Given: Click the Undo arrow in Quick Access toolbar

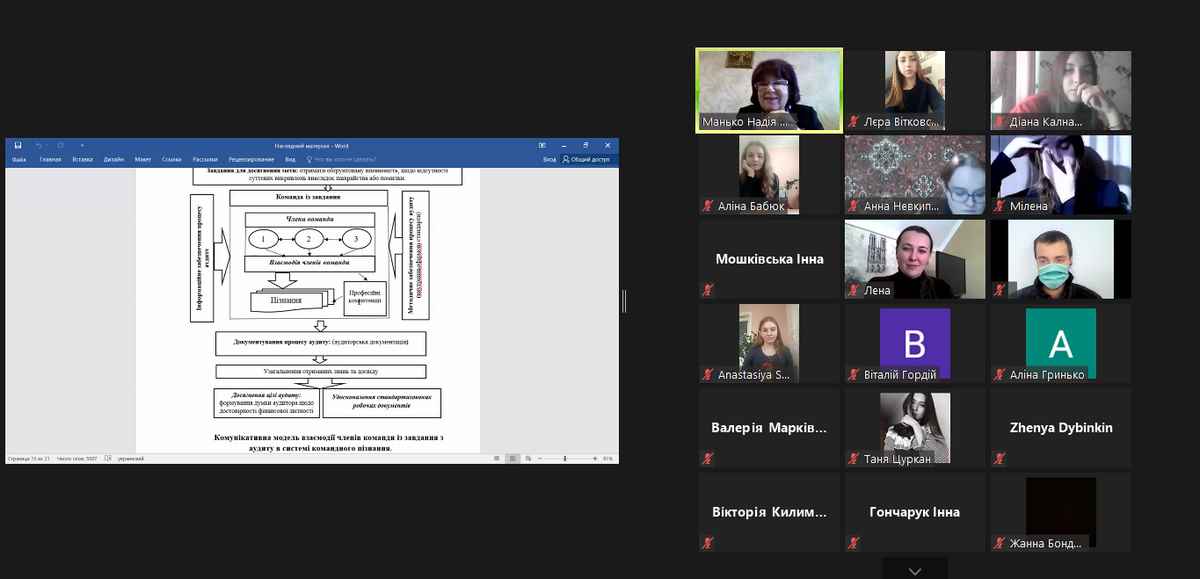Looking at the screenshot, I should [x=38, y=145].
